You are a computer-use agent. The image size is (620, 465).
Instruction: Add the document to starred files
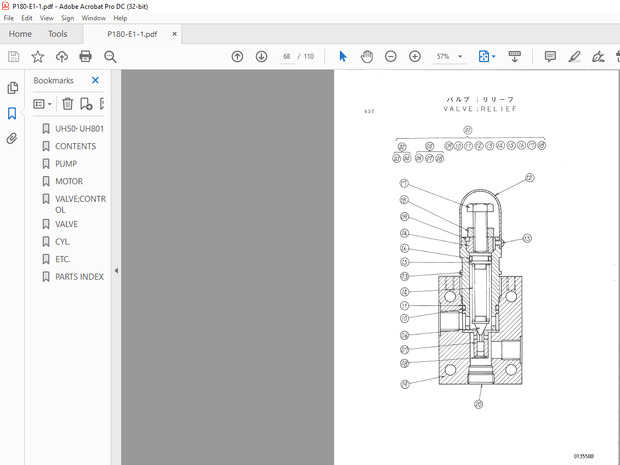click(x=38, y=57)
